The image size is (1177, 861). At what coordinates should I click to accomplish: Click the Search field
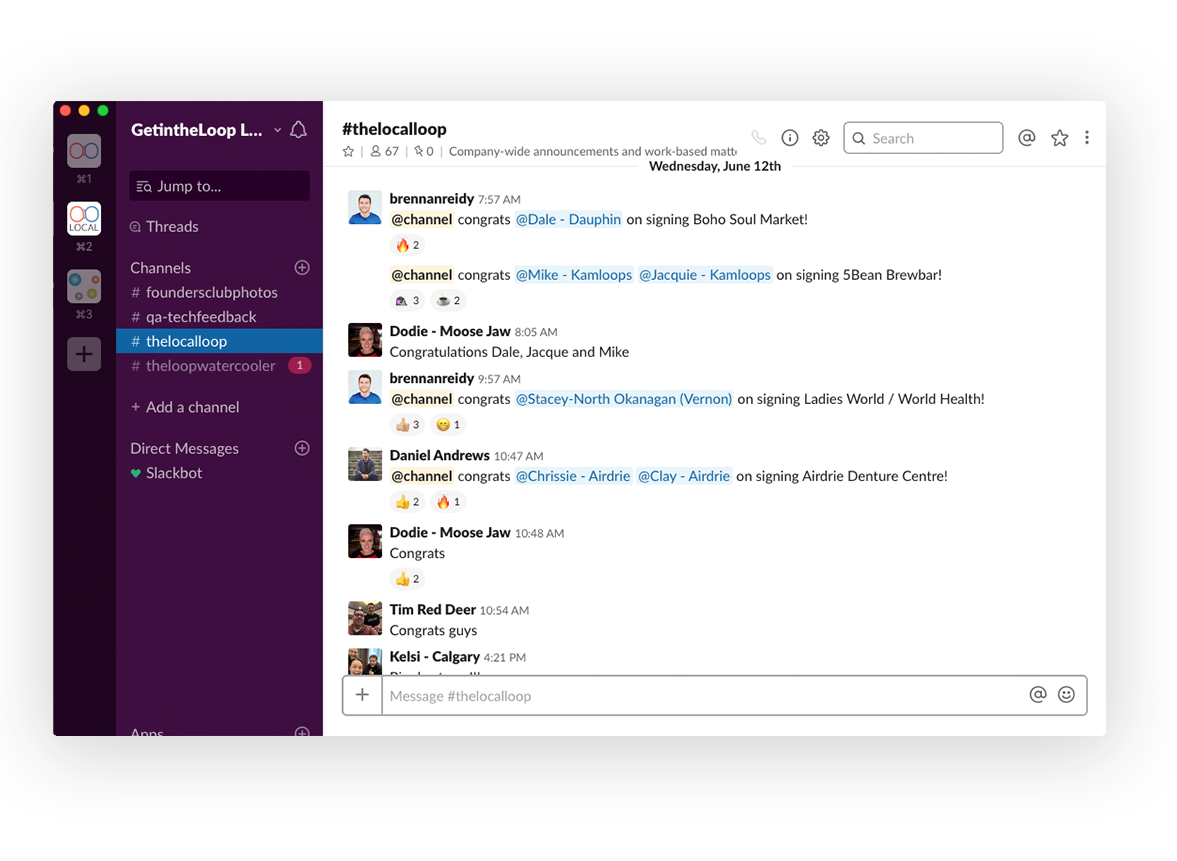923,138
